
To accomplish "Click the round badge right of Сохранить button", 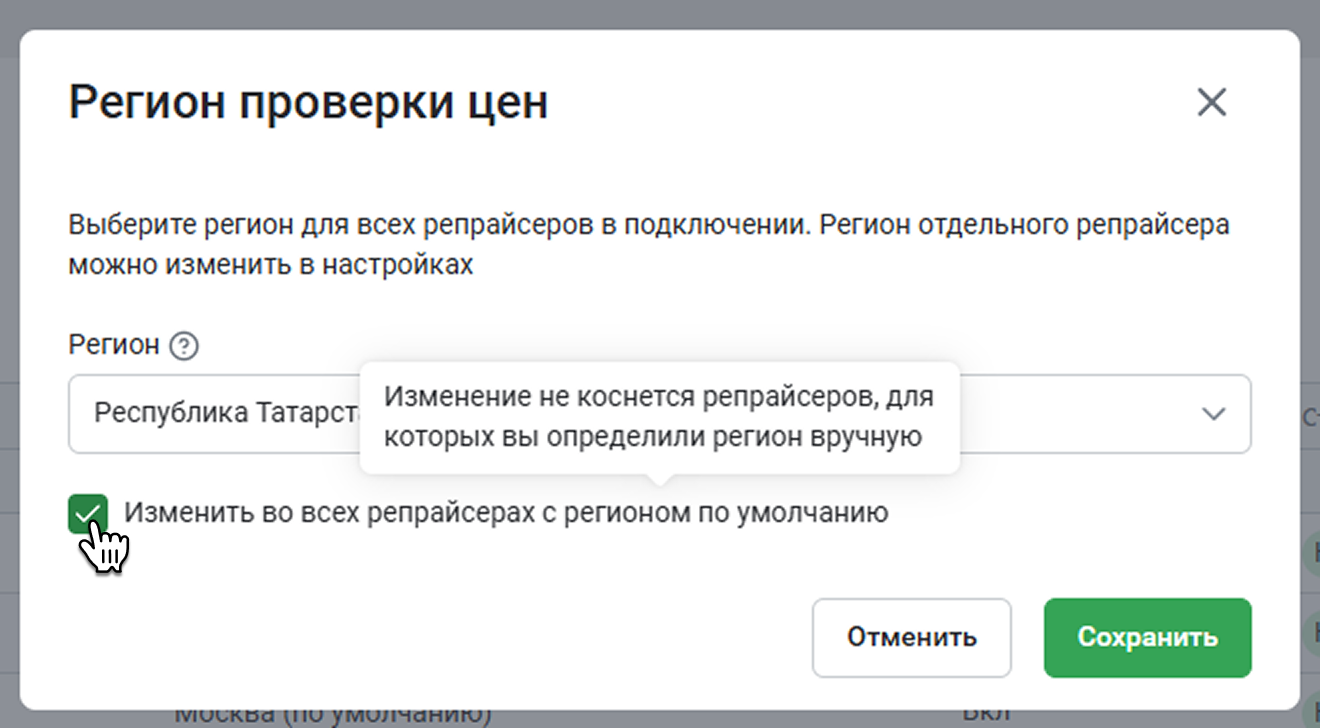I will 1311,632.
